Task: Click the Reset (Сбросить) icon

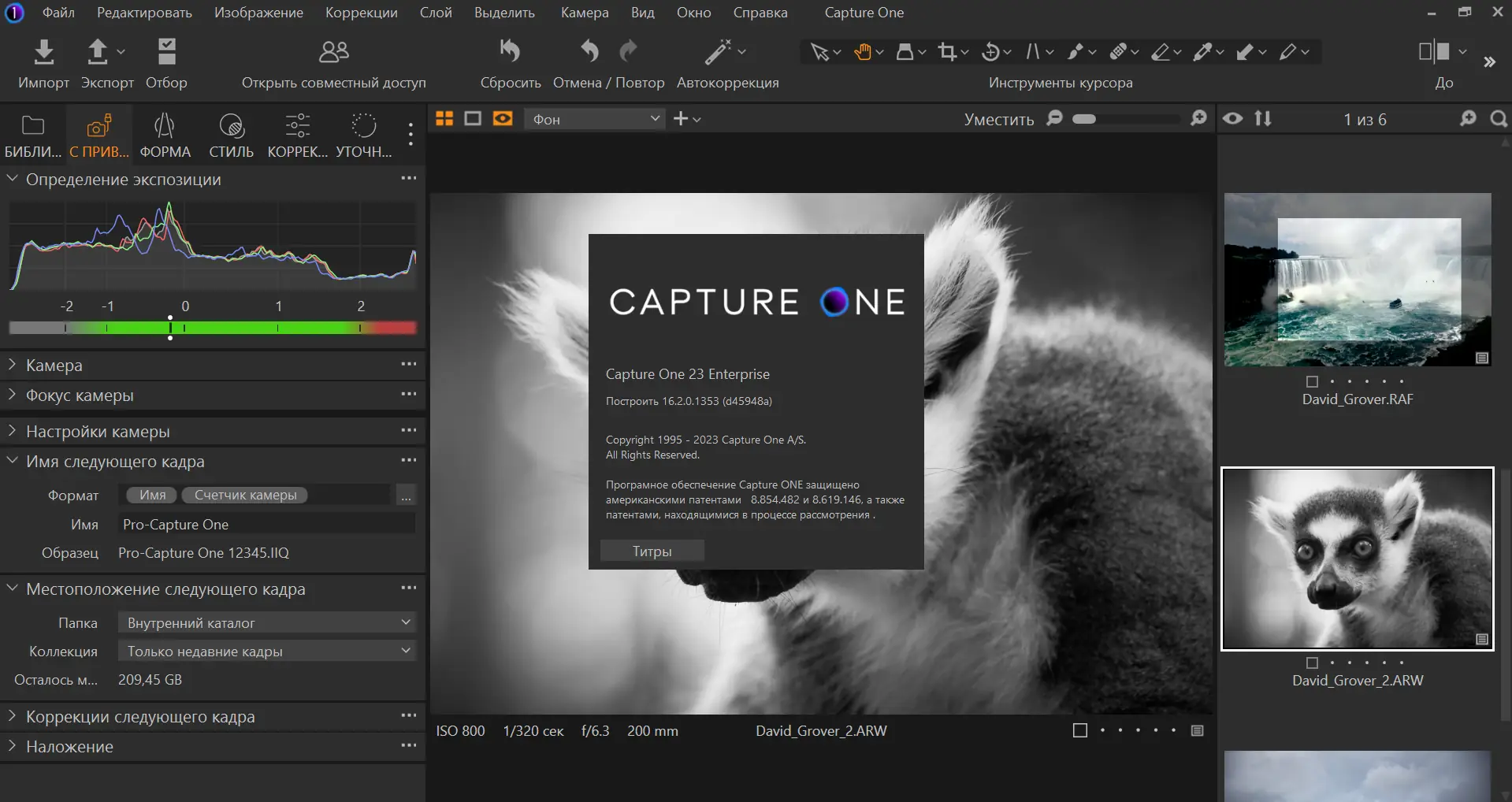Action: click(510, 52)
